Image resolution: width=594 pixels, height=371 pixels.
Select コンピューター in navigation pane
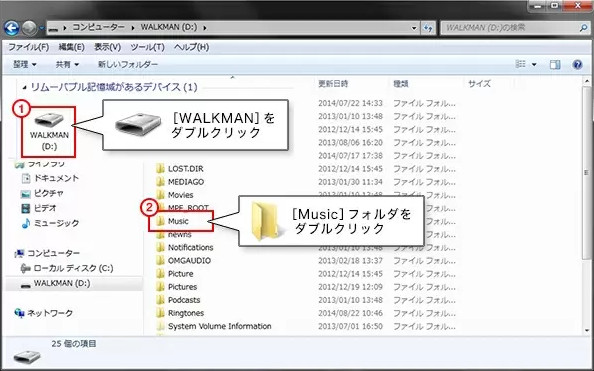[x=53, y=253]
